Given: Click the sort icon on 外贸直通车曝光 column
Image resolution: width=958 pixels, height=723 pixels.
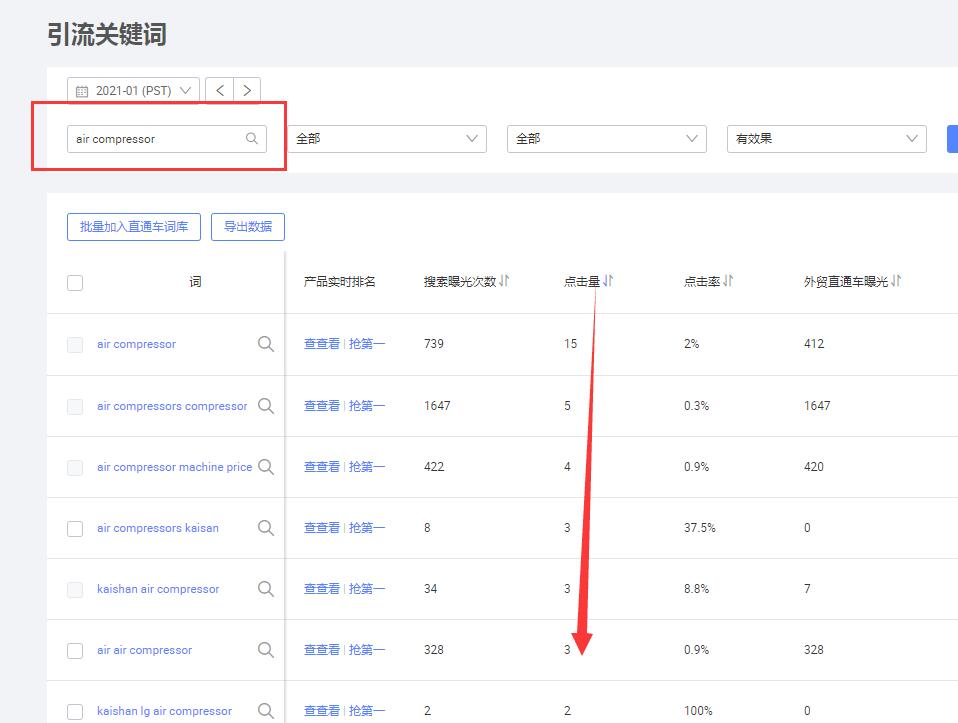Looking at the screenshot, I should [x=893, y=281].
